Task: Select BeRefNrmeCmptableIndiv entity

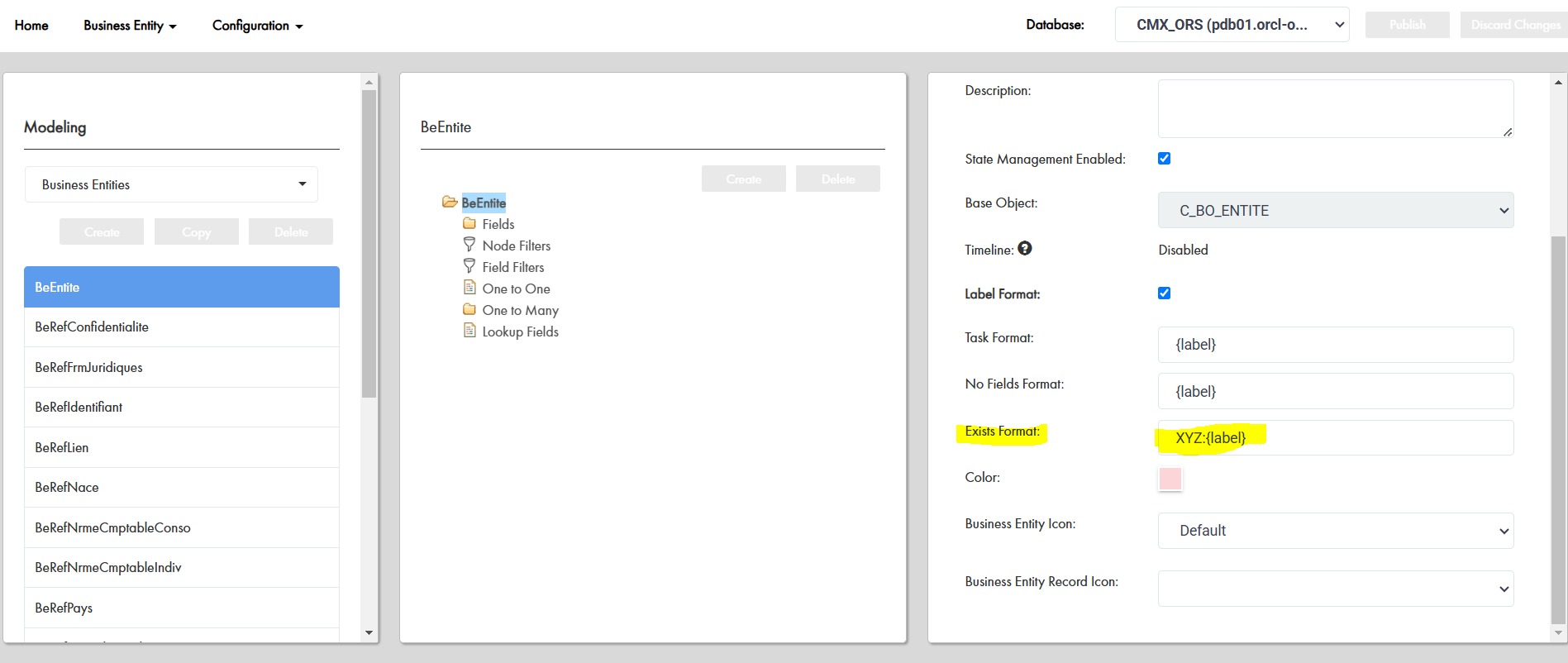Action: [182, 568]
